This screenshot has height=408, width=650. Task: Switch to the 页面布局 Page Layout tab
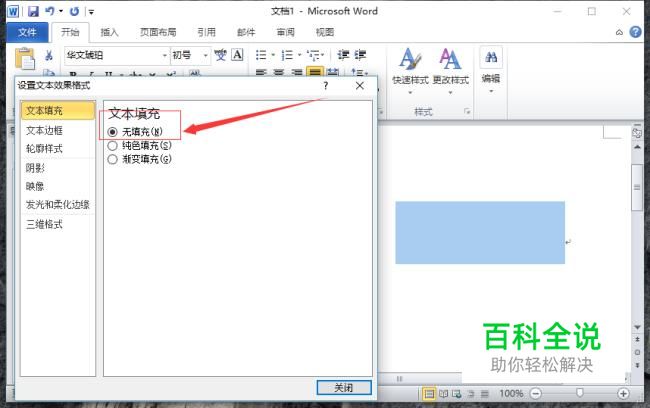tap(158, 32)
